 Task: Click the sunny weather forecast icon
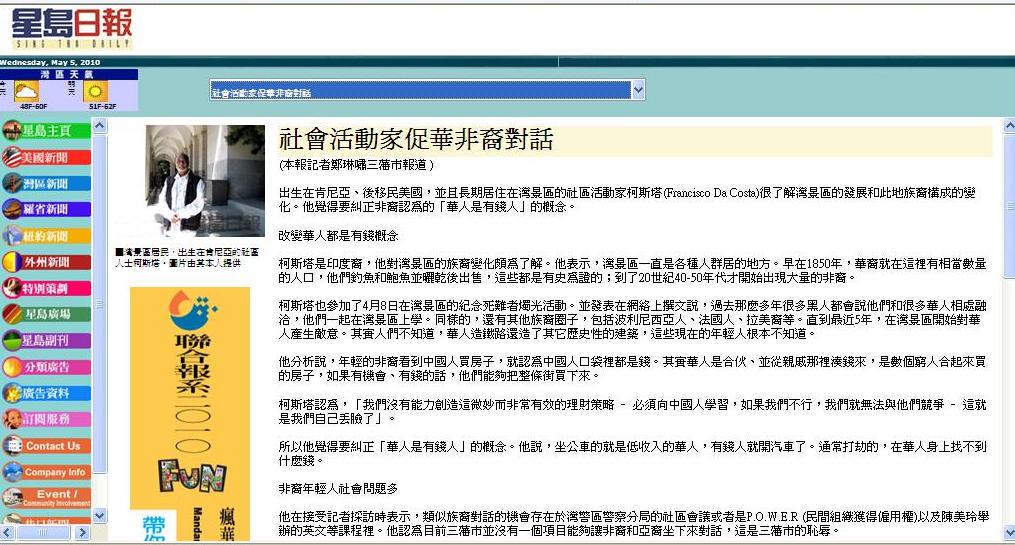click(x=97, y=91)
